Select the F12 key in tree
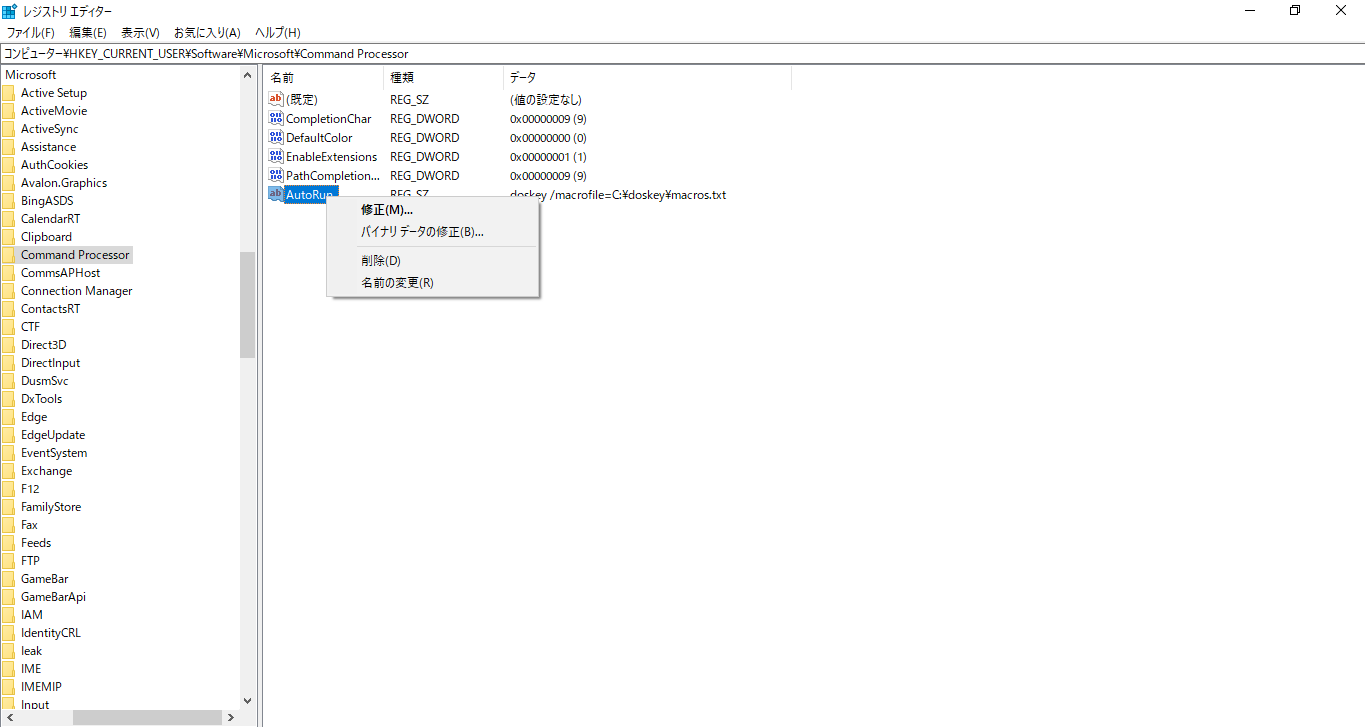The height and width of the screenshot is (727, 1365). tap(30, 489)
